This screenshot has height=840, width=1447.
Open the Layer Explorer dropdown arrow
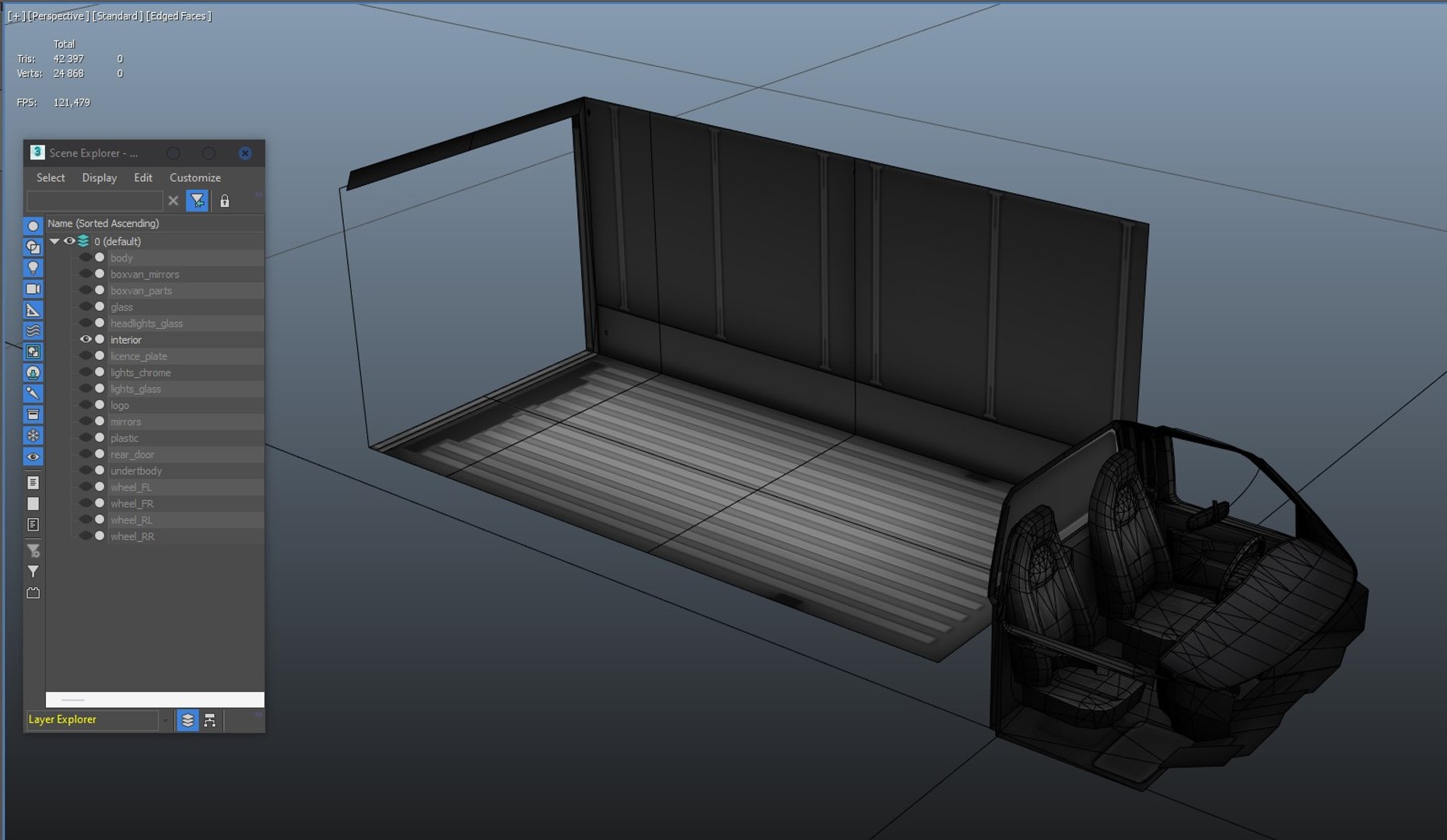tap(166, 720)
